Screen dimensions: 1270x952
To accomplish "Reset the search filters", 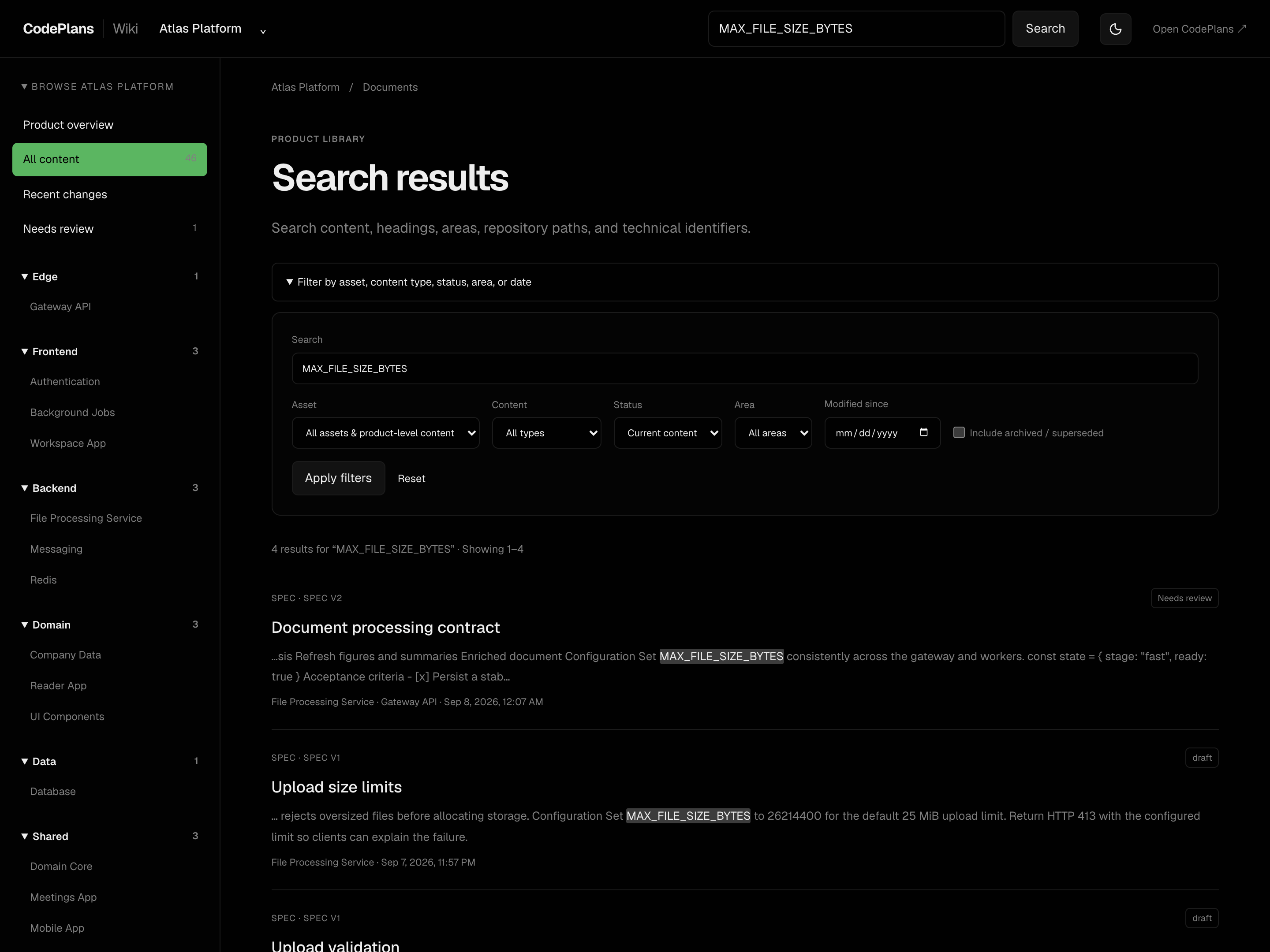I will (x=411, y=479).
